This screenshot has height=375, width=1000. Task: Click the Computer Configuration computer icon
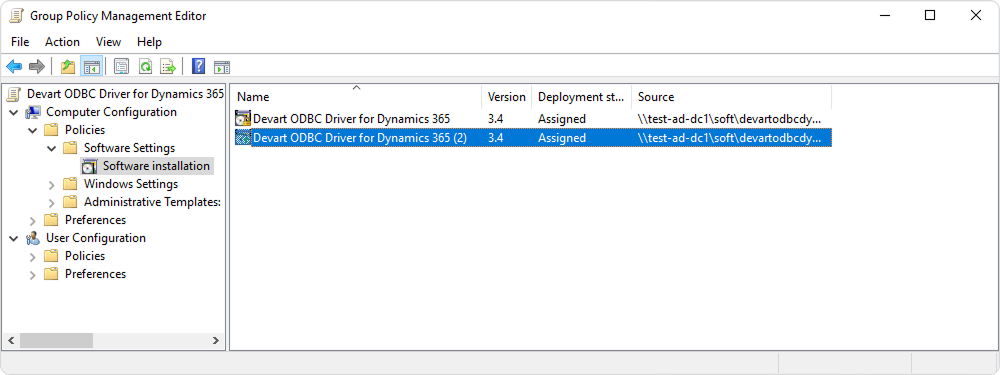tap(33, 112)
